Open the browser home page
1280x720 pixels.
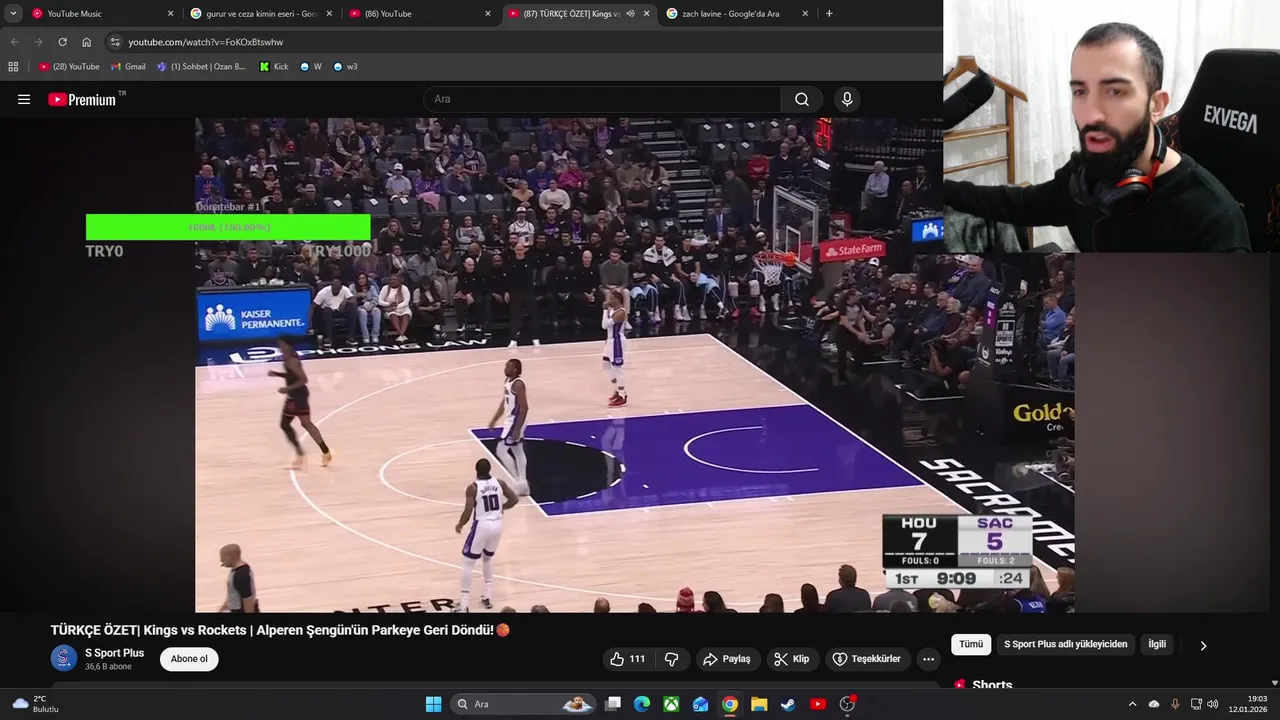(86, 42)
